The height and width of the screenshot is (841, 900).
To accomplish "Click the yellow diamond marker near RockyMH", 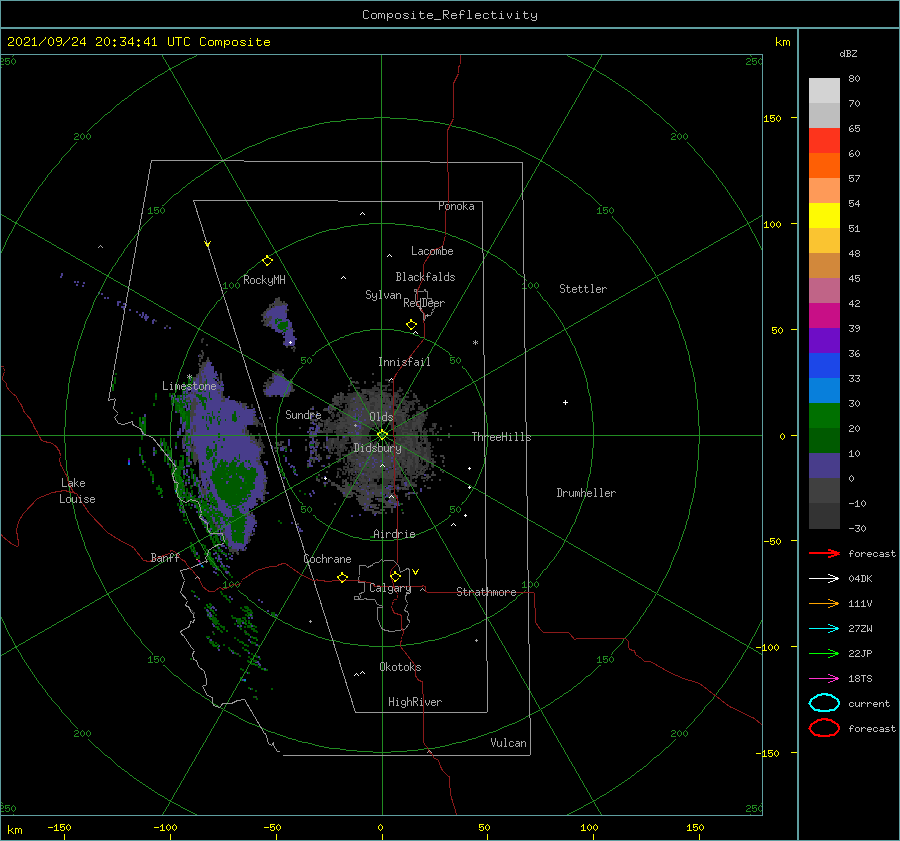I will 267,261.
